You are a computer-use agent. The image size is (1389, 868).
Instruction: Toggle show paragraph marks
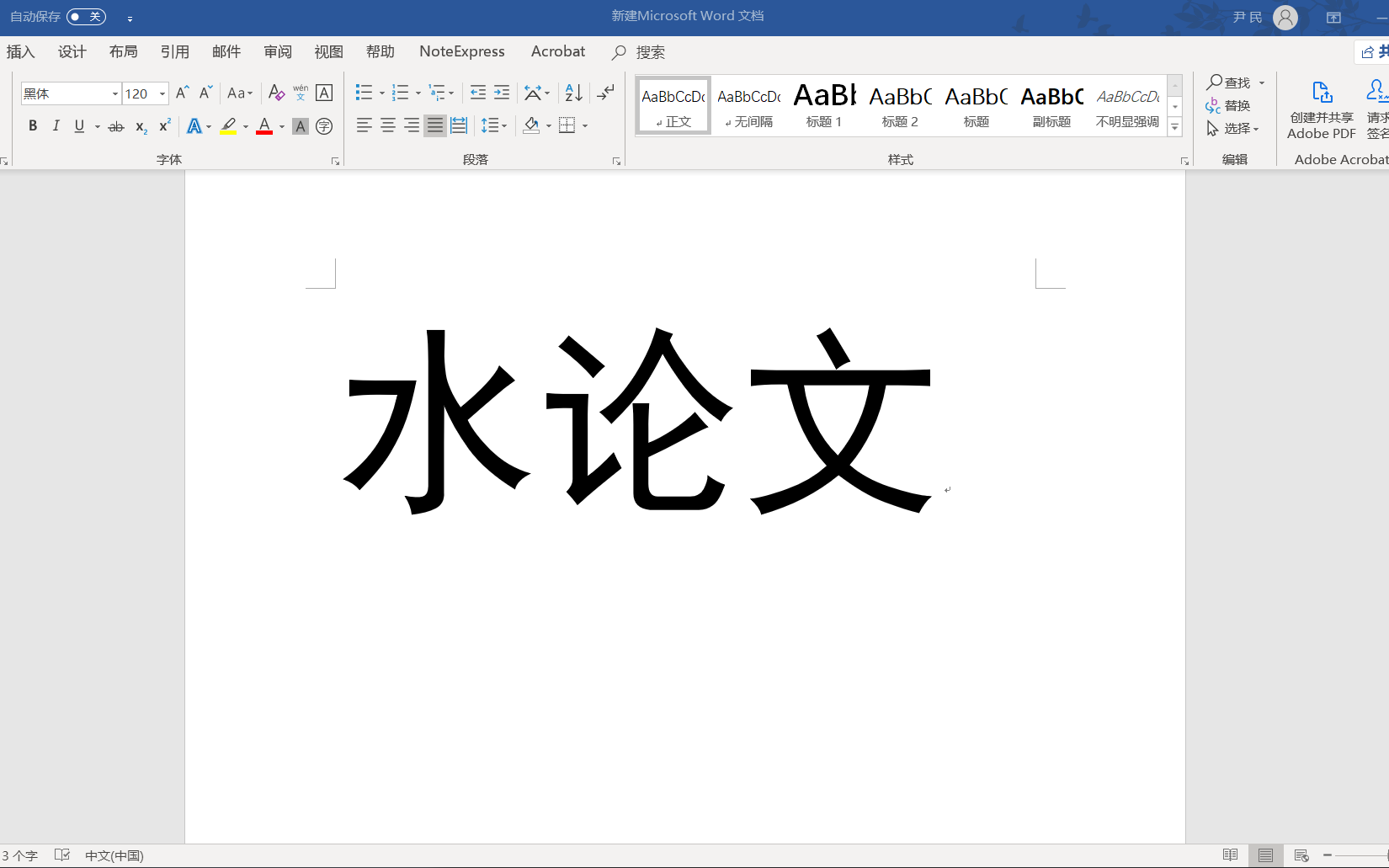point(605,93)
